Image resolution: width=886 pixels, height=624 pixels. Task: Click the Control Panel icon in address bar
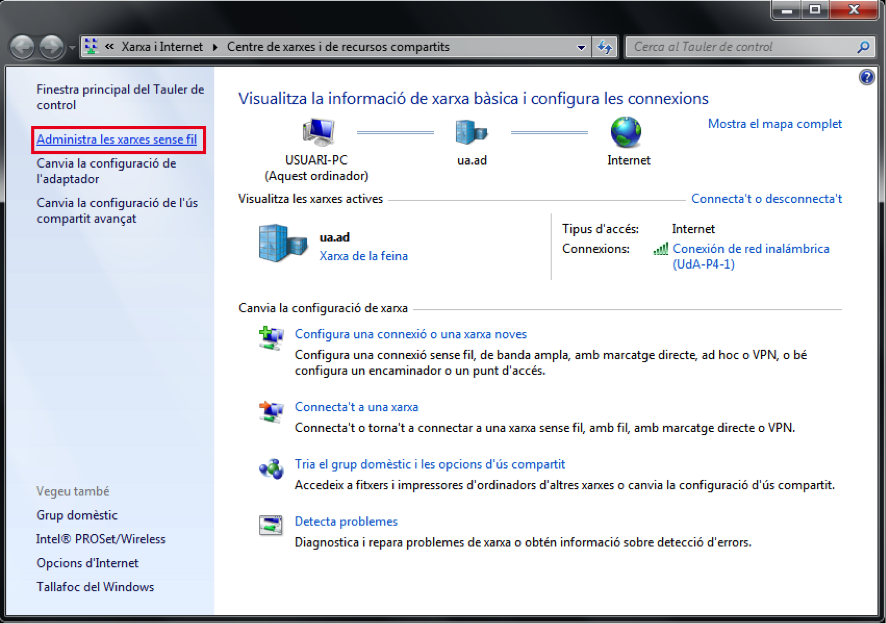click(91, 46)
